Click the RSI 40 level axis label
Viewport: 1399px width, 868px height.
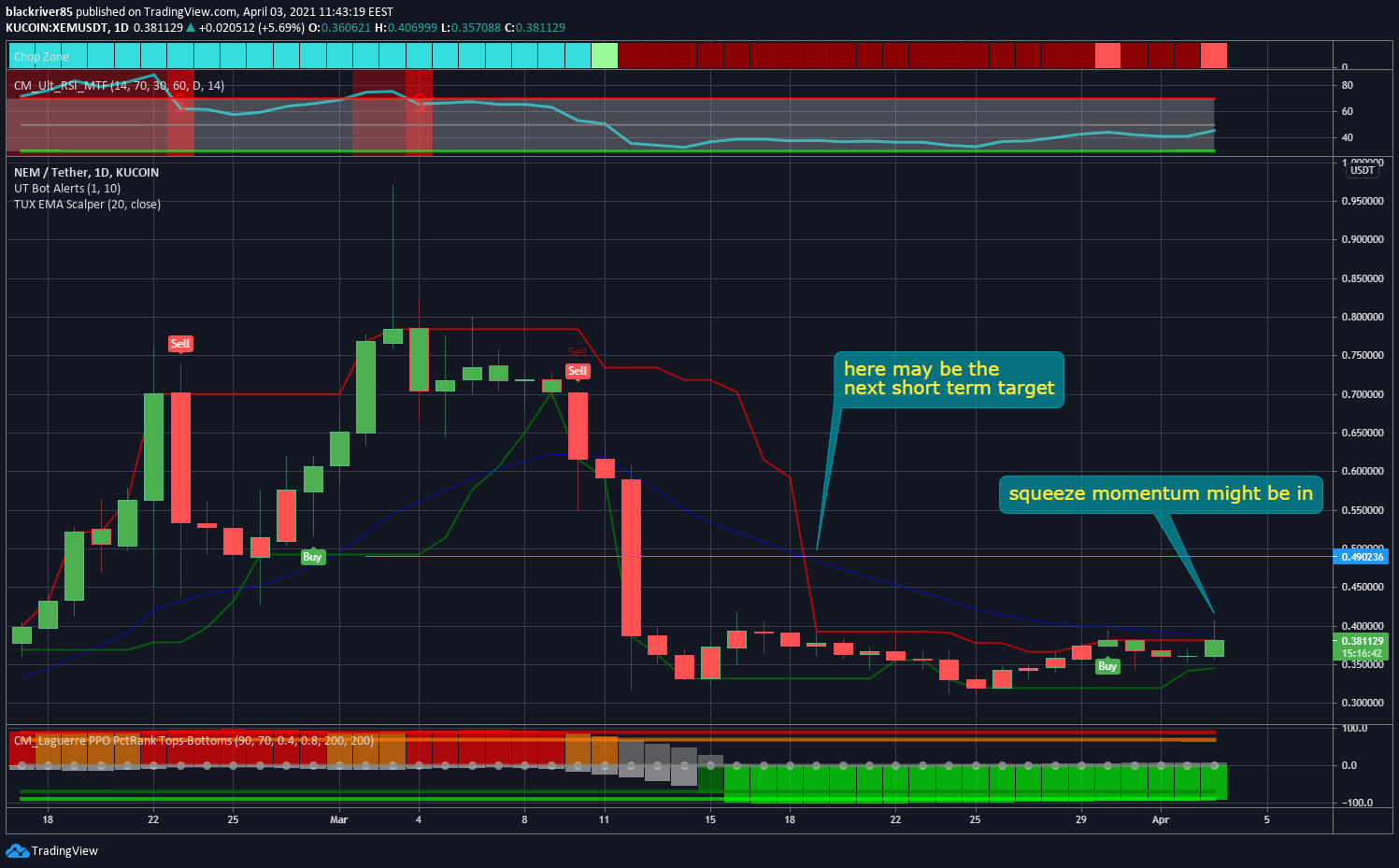click(x=1347, y=137)
